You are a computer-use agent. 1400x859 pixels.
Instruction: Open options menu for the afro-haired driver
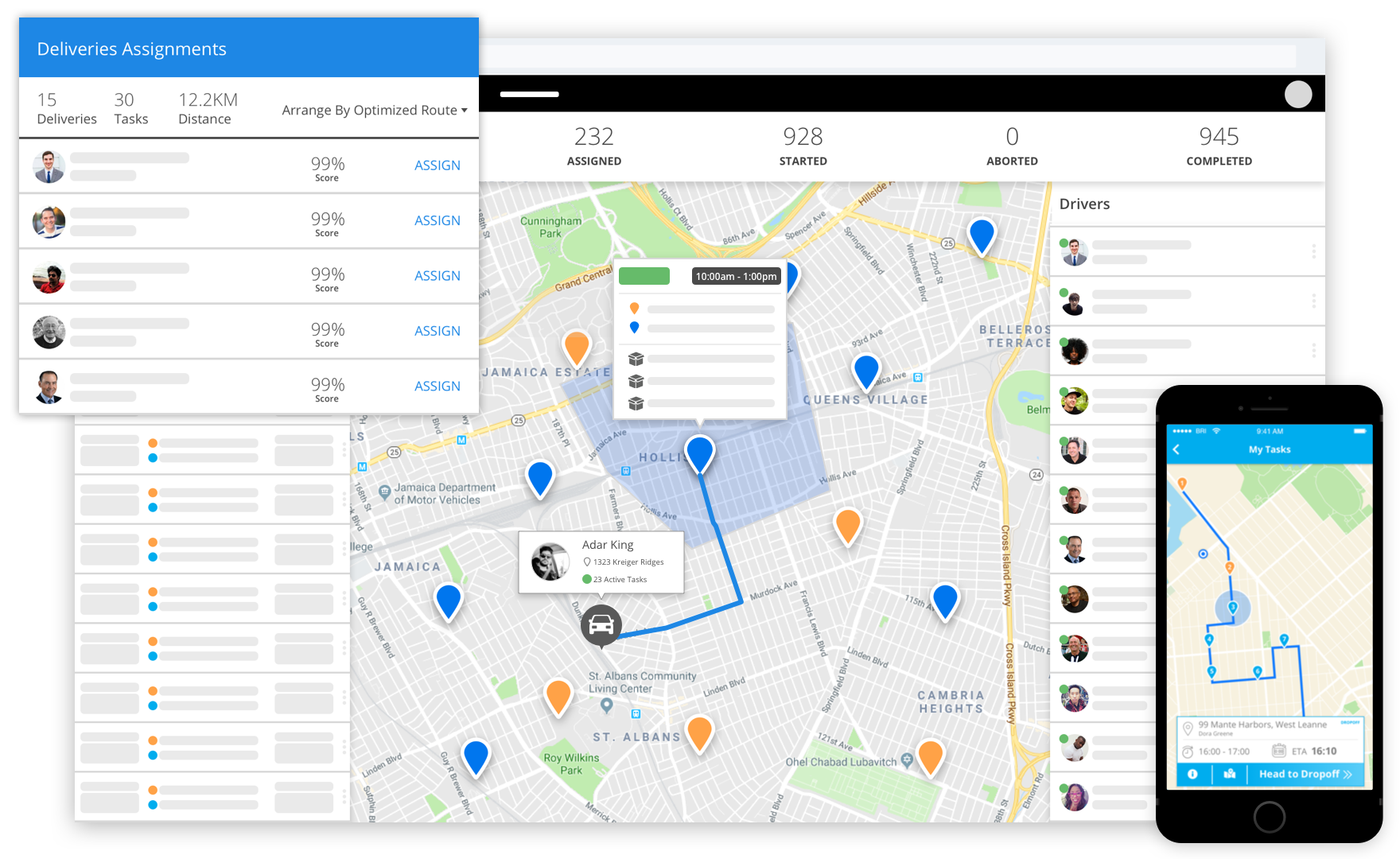click(x=1313, y=350)
